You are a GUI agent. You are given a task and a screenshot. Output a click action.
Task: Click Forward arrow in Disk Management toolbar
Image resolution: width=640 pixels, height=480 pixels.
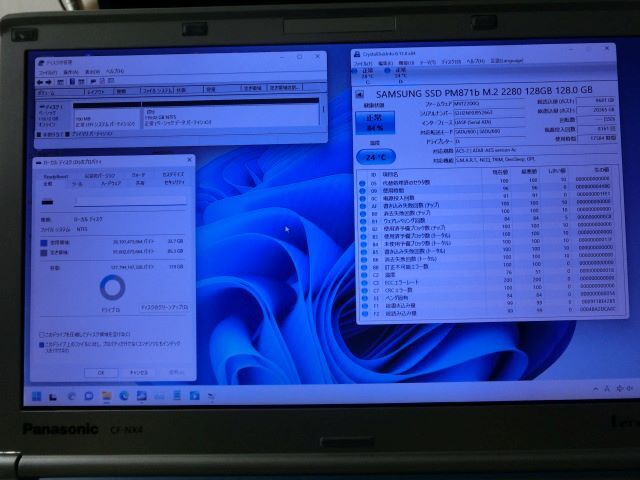pos(49,82)
